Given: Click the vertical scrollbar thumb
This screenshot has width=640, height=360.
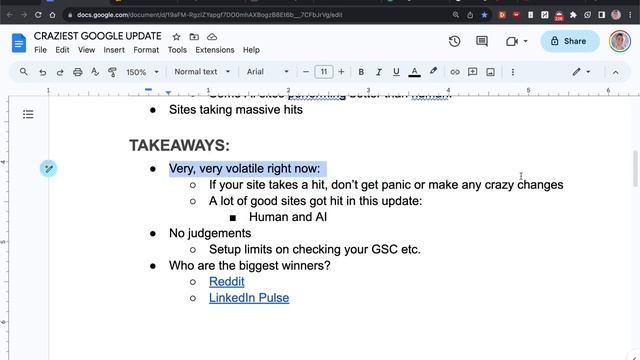Looking at the screenshot, I should click(x=635, y=169).
